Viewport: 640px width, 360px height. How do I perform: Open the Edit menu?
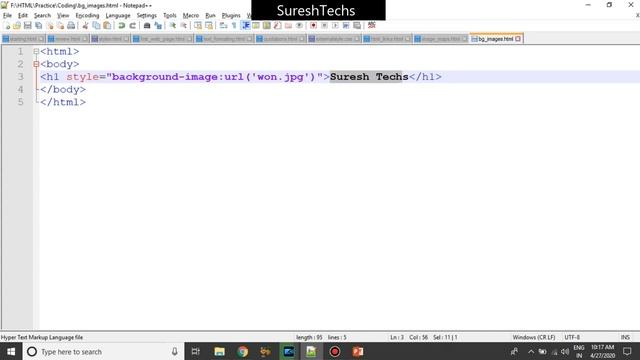coord(23,16)
